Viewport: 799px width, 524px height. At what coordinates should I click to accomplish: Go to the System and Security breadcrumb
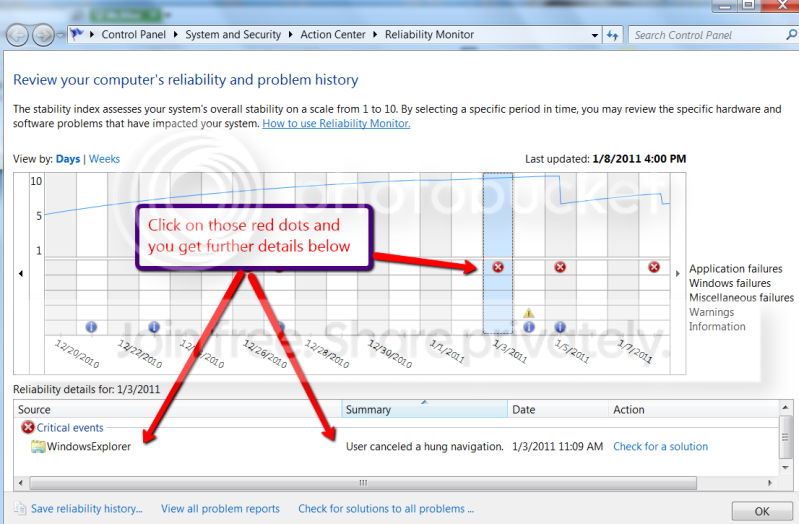click(233, 35)
